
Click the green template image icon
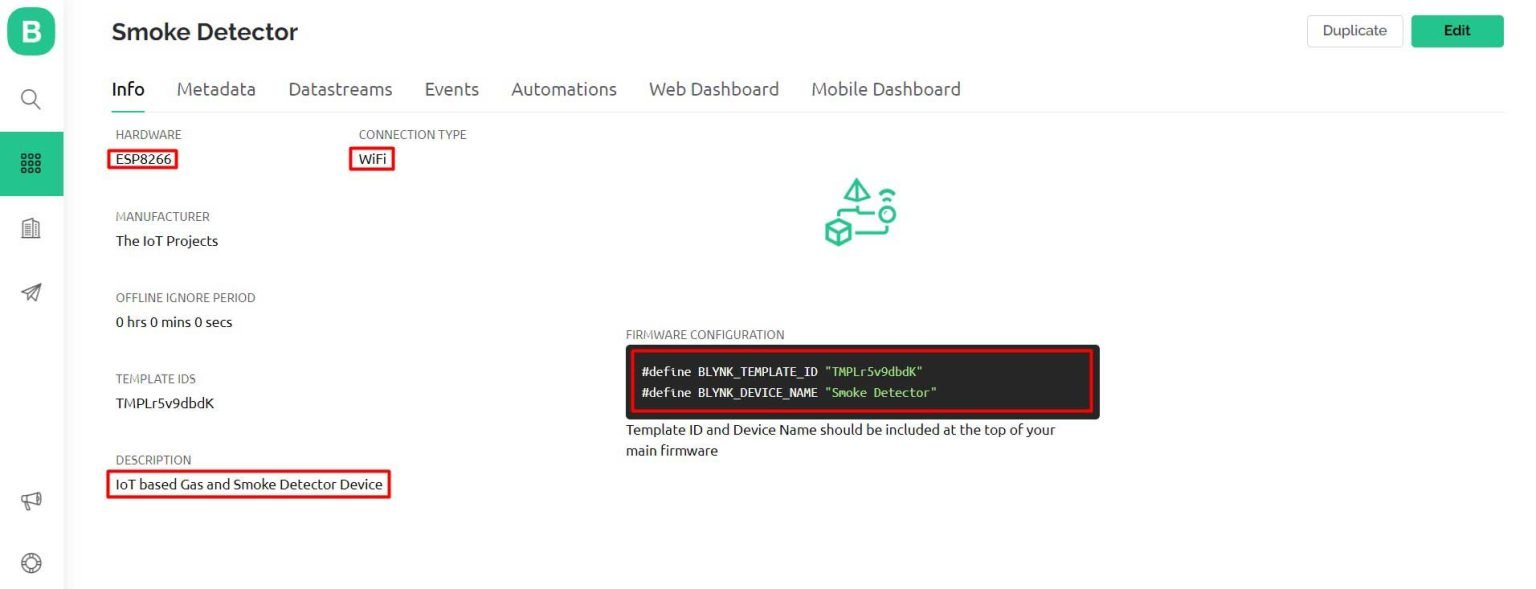(859, 212)
